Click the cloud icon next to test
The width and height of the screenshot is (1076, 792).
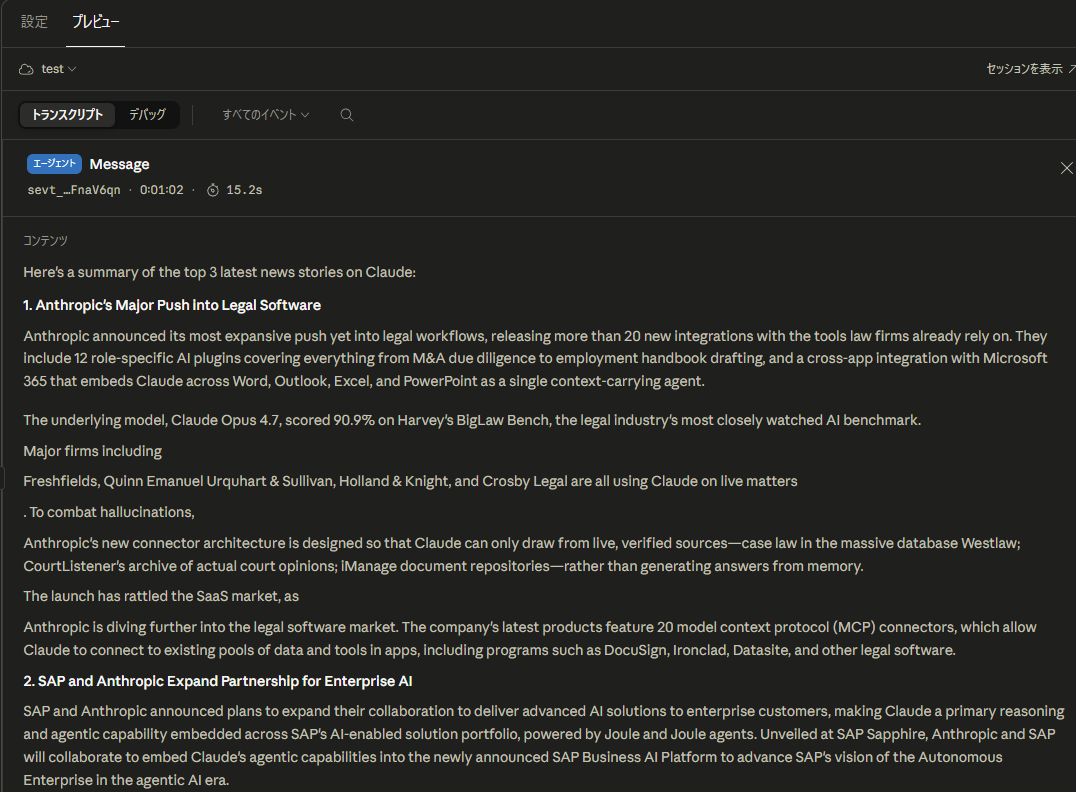(x=26, y=69)
